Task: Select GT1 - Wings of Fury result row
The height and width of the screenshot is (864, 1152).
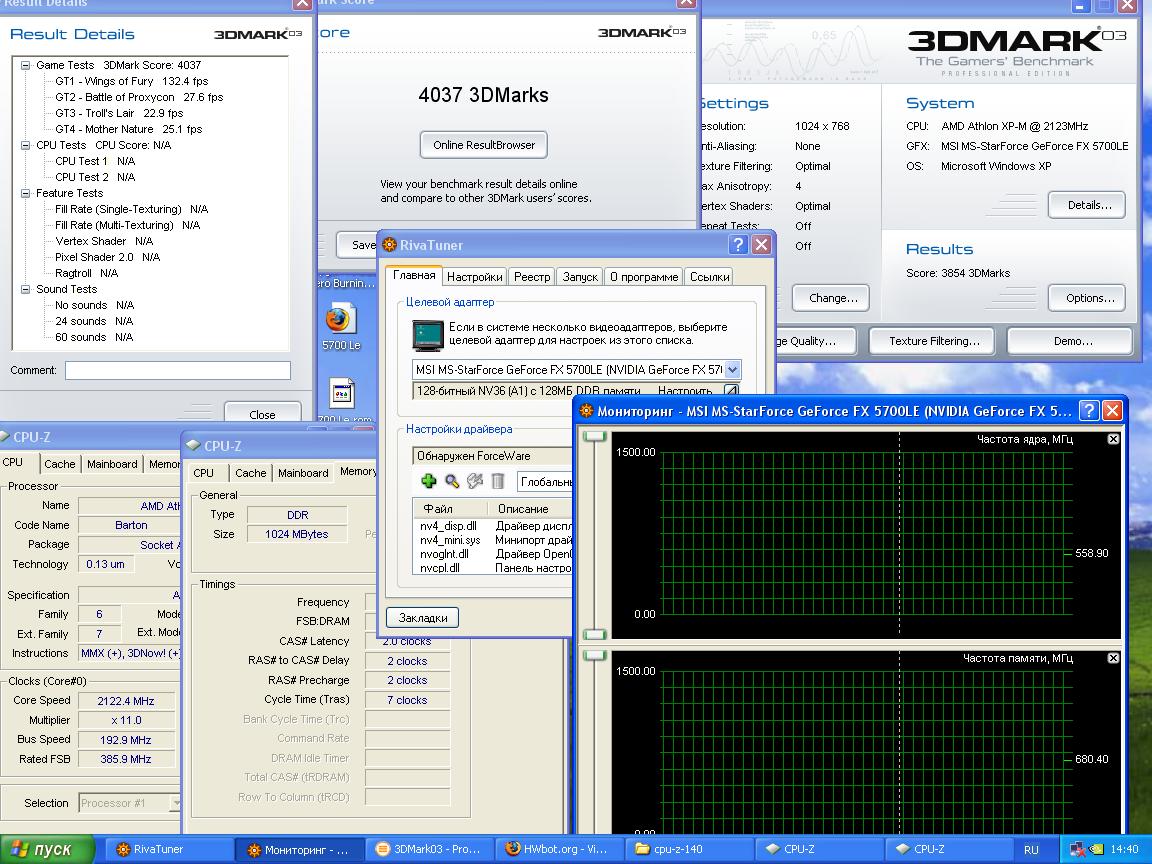Action: tap(132, 81)
